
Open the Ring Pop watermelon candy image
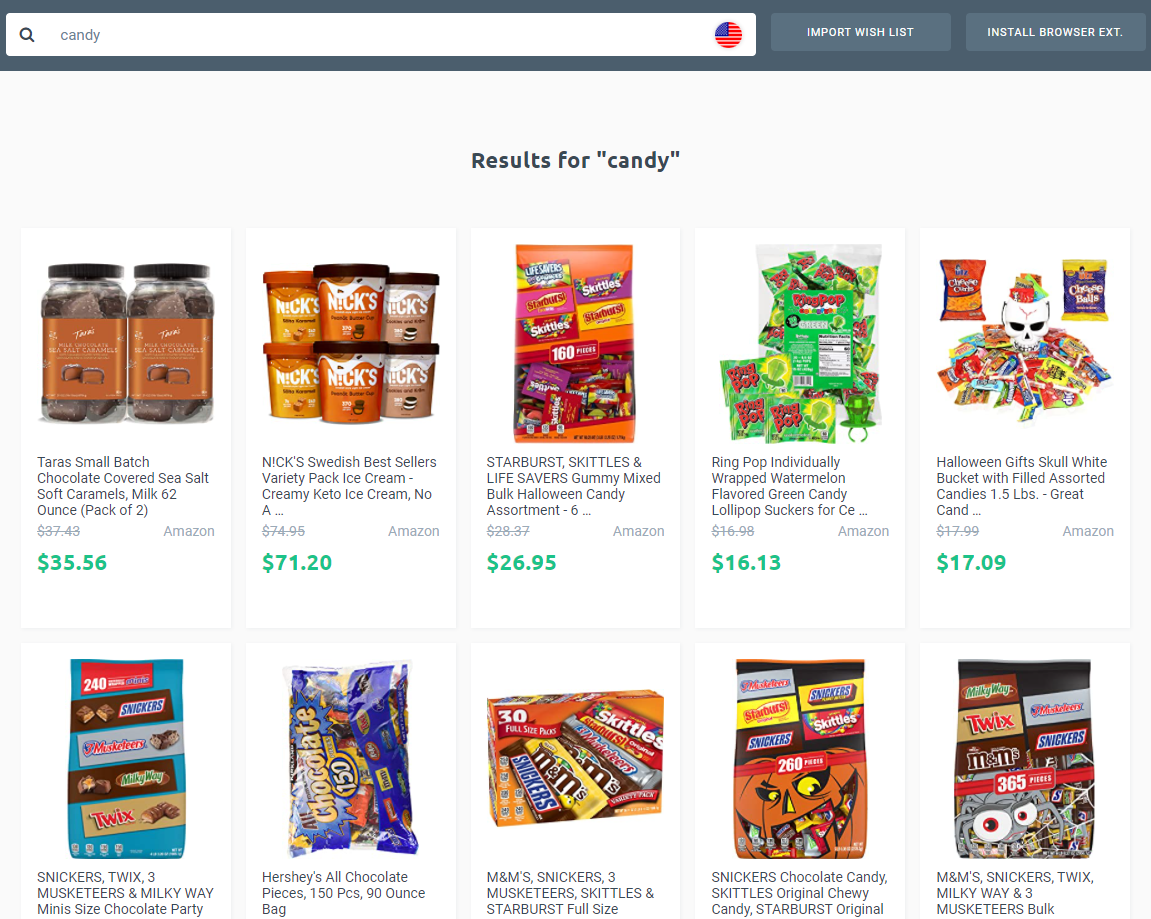(x=800, y=344)
